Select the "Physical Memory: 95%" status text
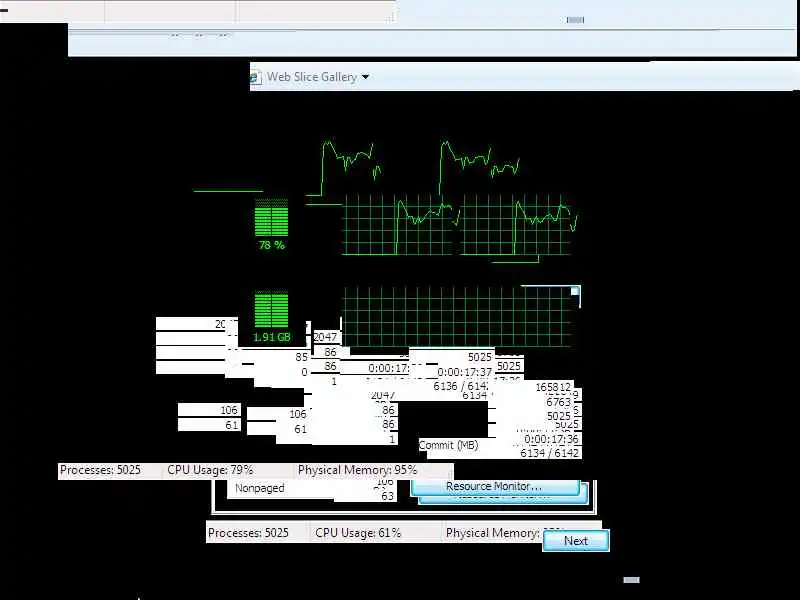 [358, 470]
